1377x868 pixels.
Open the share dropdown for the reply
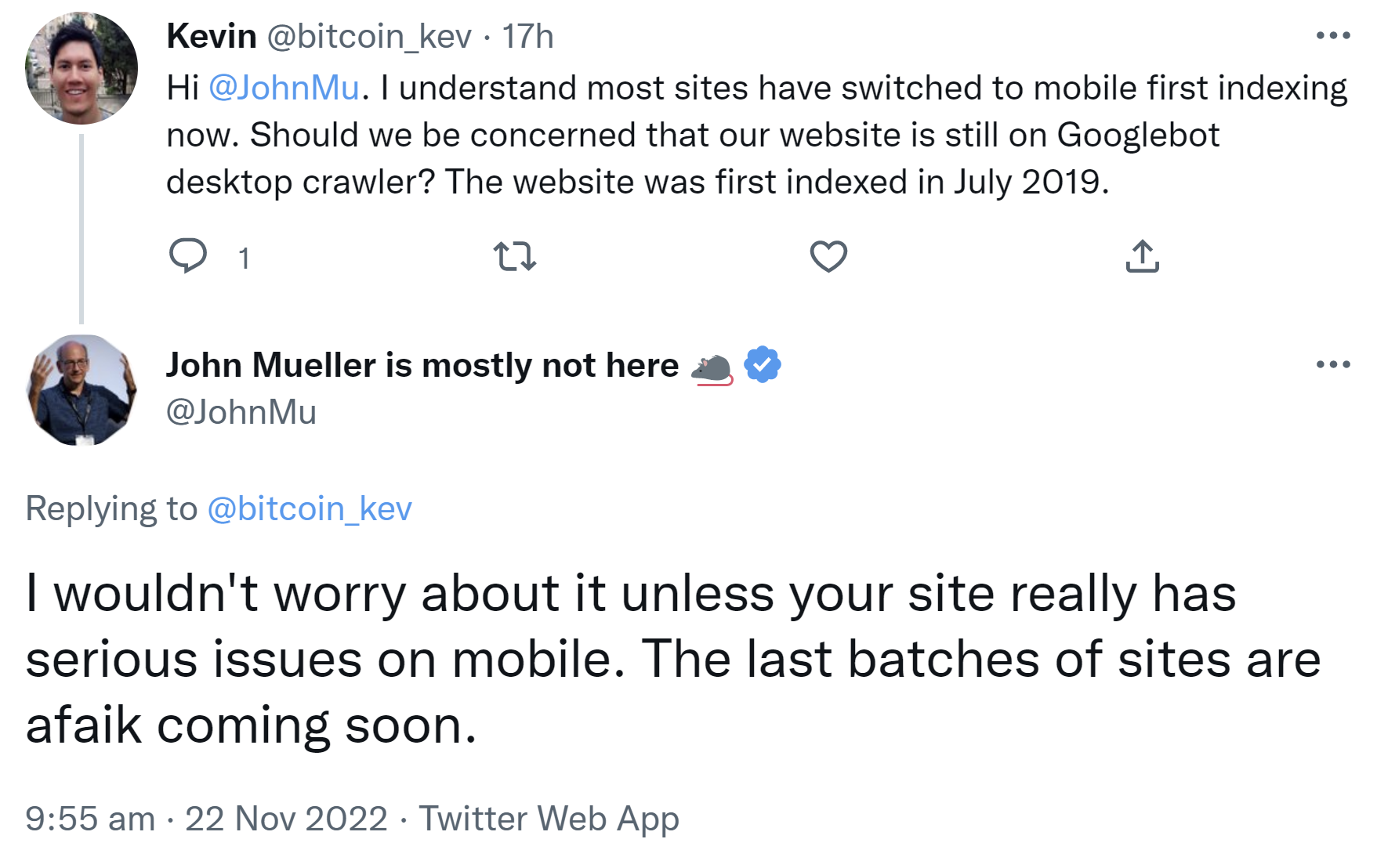1143,256
